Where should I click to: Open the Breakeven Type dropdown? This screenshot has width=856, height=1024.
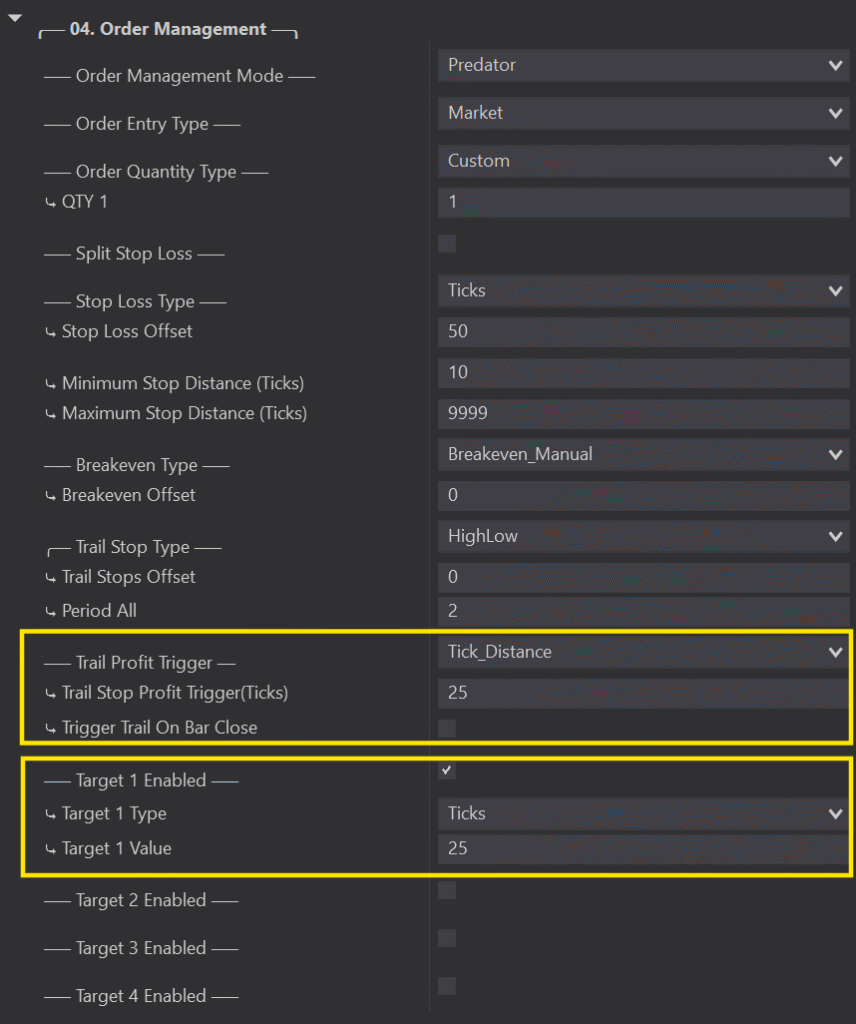pos(642,454)
